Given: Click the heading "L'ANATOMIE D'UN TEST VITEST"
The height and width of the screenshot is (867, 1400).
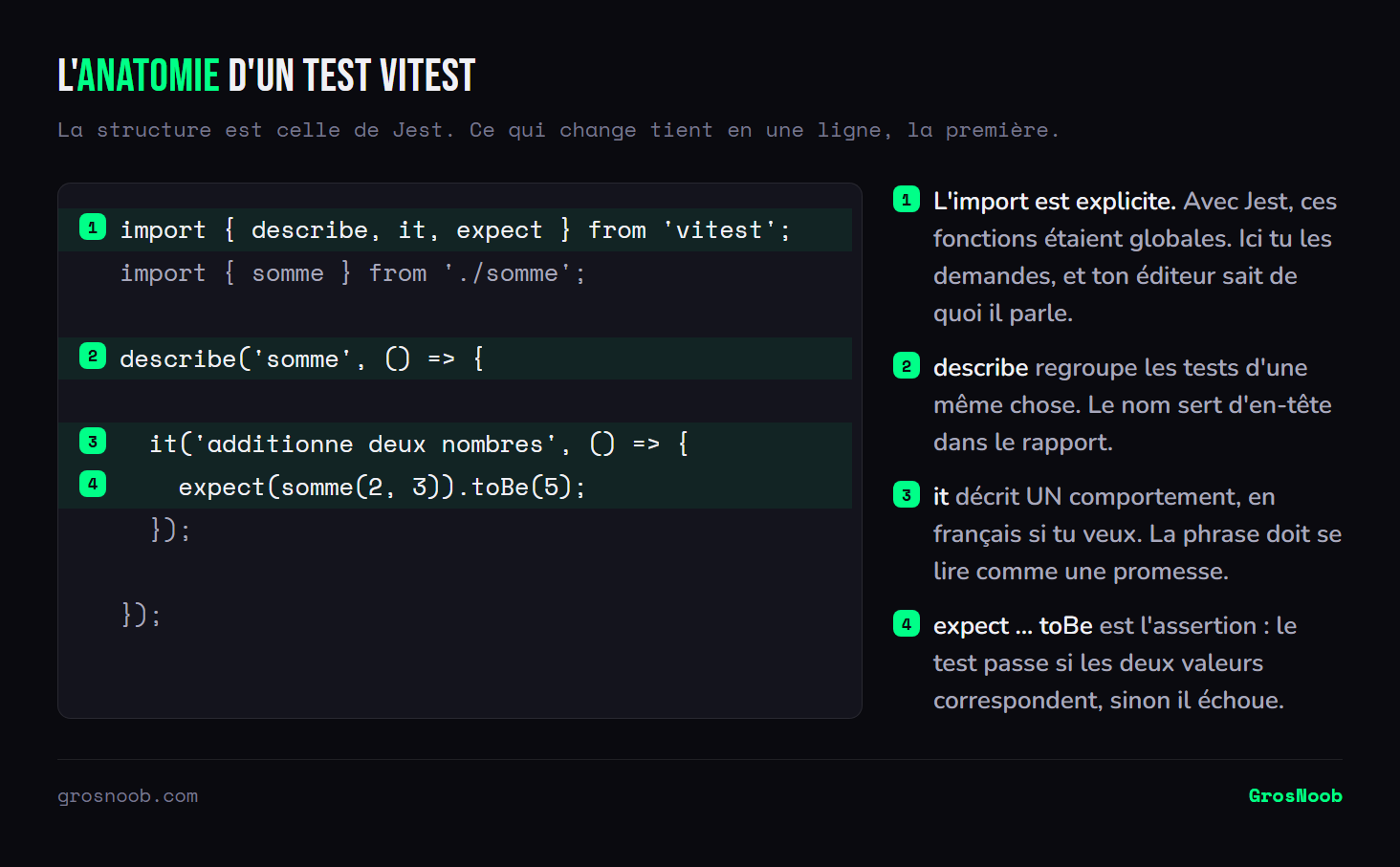Looking at the screenshot, I should point(266,76).
